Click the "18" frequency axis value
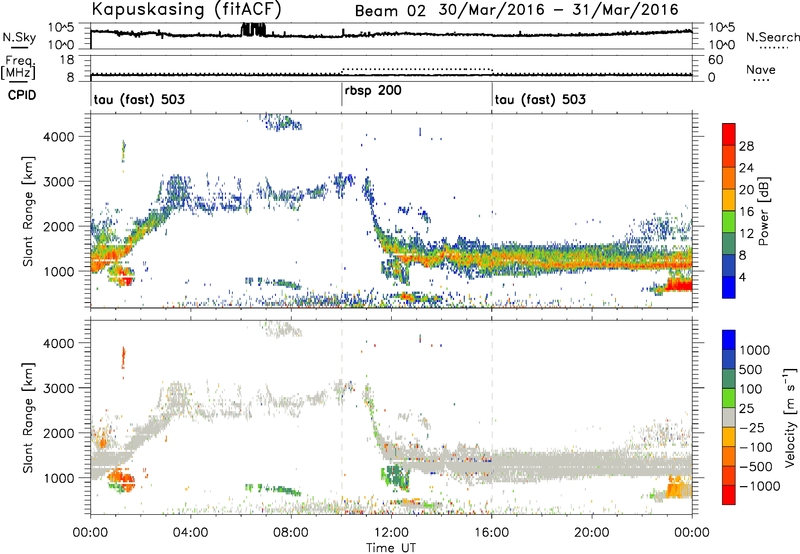The image size is (800, 554). 67,60
